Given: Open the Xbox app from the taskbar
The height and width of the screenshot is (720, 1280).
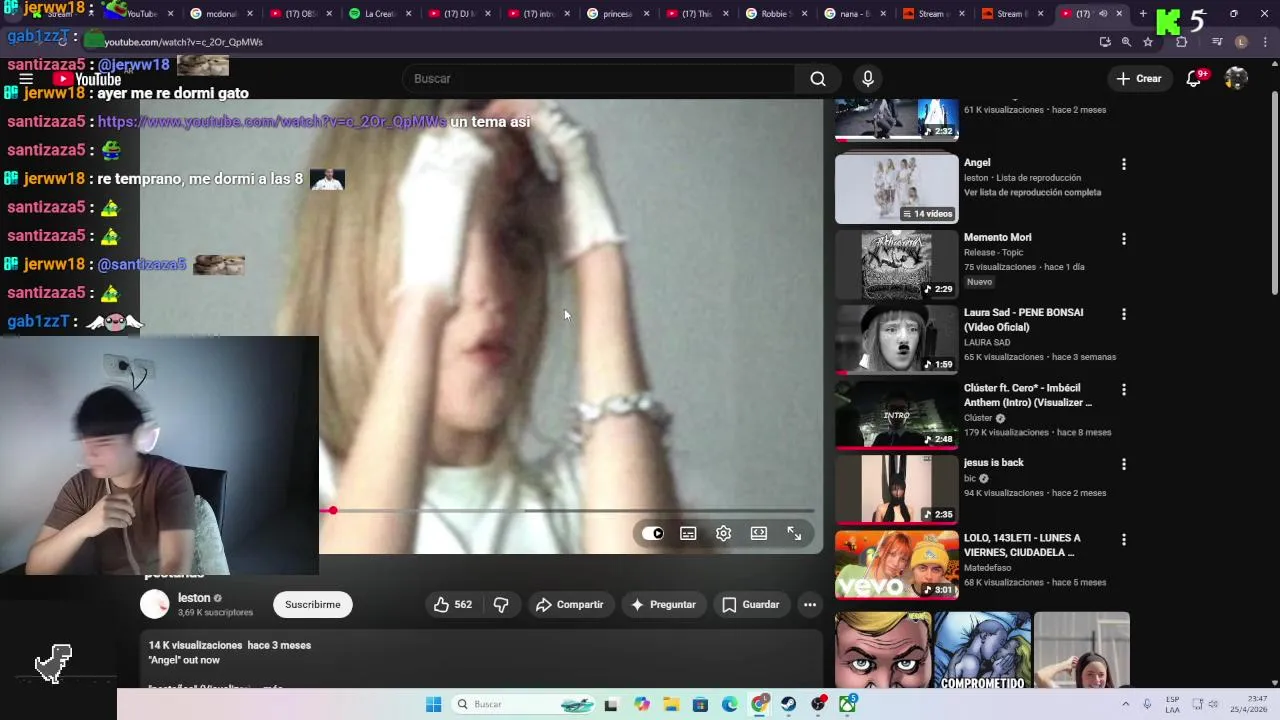Looking at the screenshot, I should pos(848,704).
